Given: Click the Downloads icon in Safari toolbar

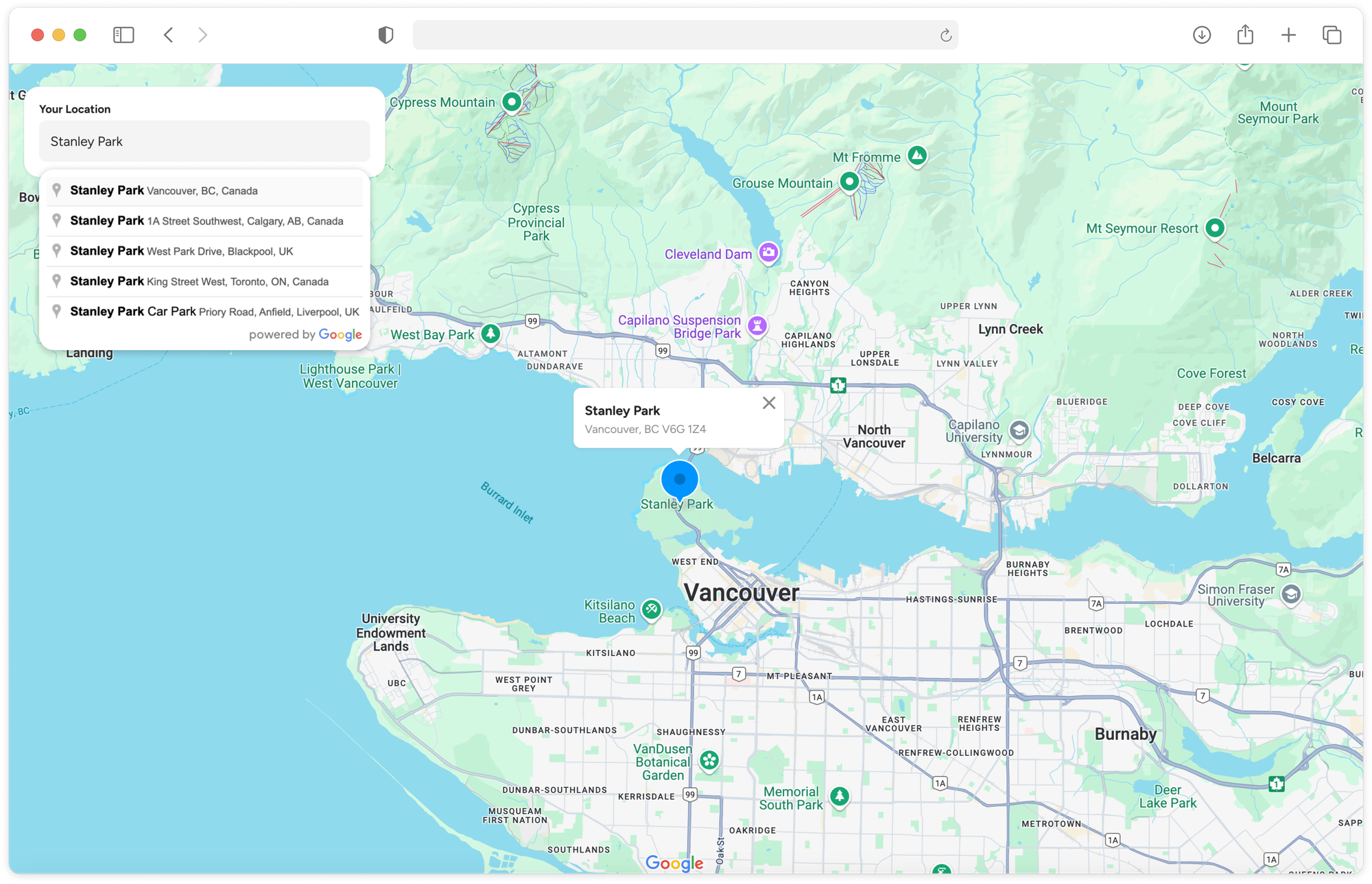Looking at the screenshot, I should [x=1201, y=34].
